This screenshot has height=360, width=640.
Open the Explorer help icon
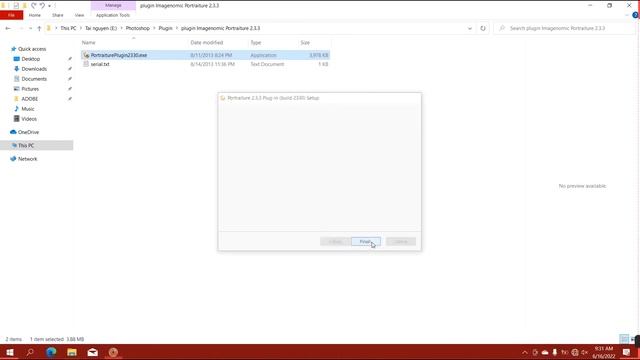[x=635, y=15]
